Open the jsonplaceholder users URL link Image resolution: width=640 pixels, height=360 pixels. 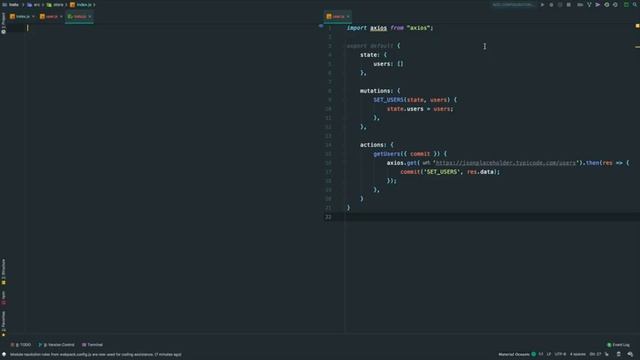tap(505, 163)
